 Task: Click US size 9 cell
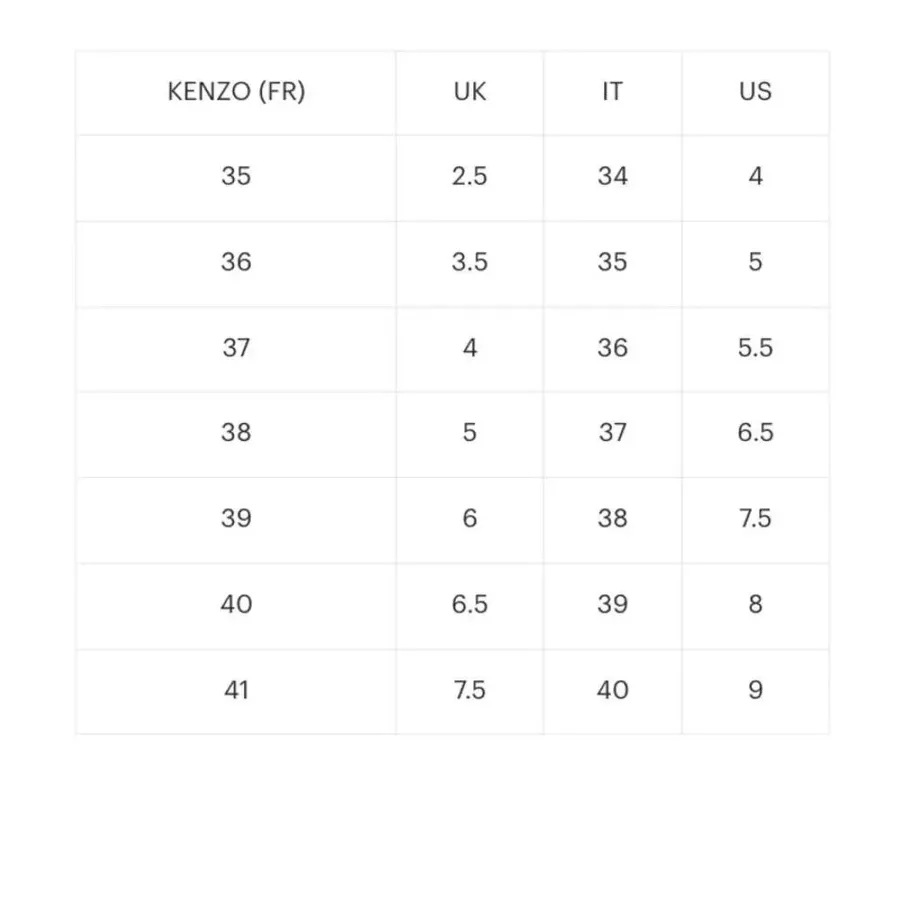(x=755, y=690)
